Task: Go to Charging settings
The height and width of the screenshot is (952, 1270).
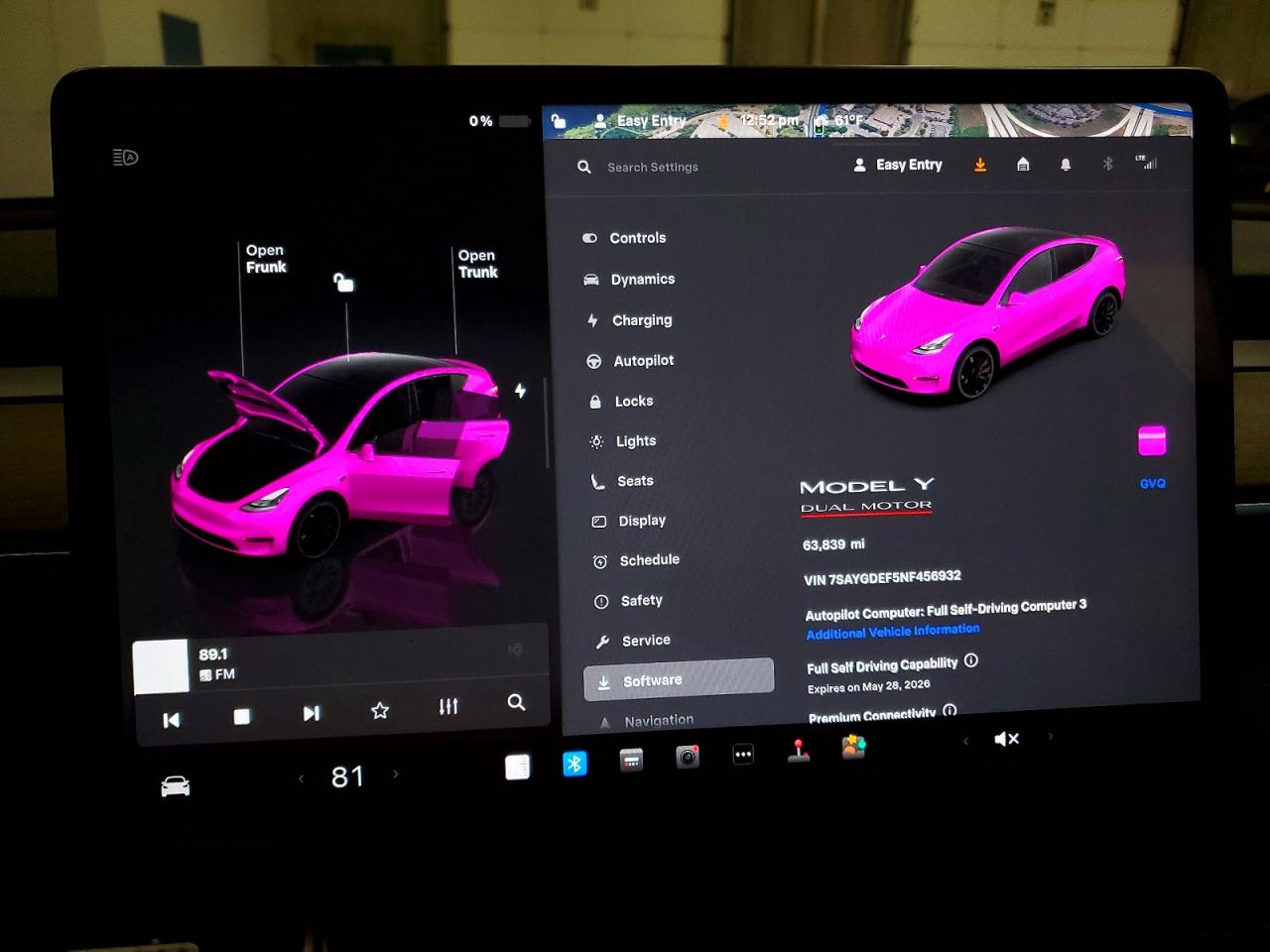Action: tap(641, 320)
